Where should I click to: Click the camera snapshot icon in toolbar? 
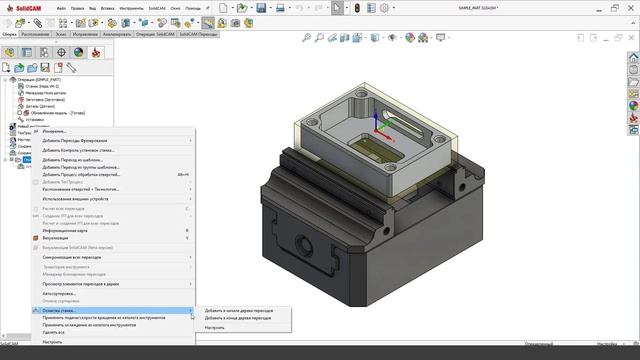click(x=236, y=23)
